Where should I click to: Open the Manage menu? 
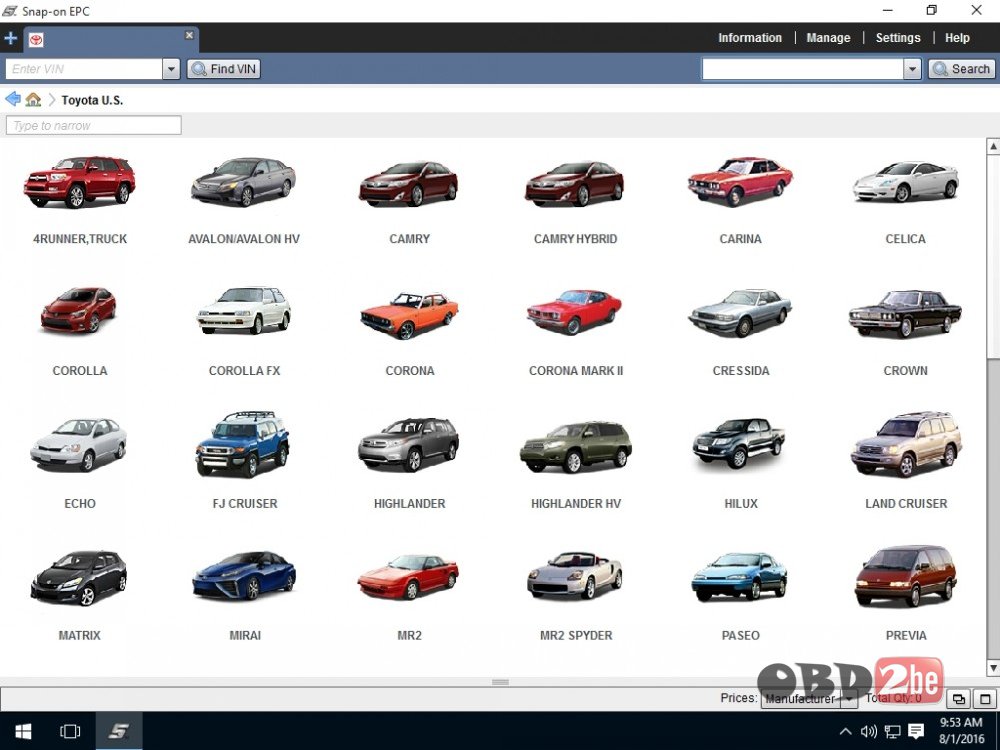point(828,38)
